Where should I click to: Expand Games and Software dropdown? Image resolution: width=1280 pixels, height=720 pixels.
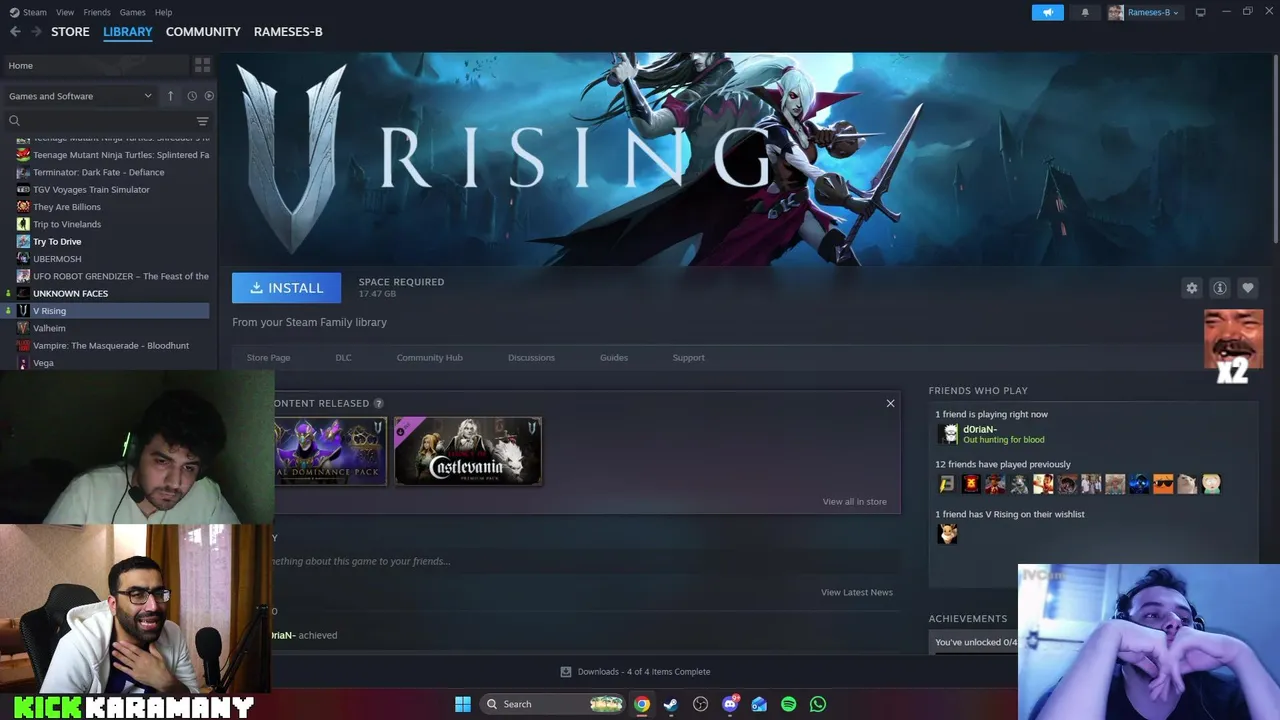tap(80, 96)
